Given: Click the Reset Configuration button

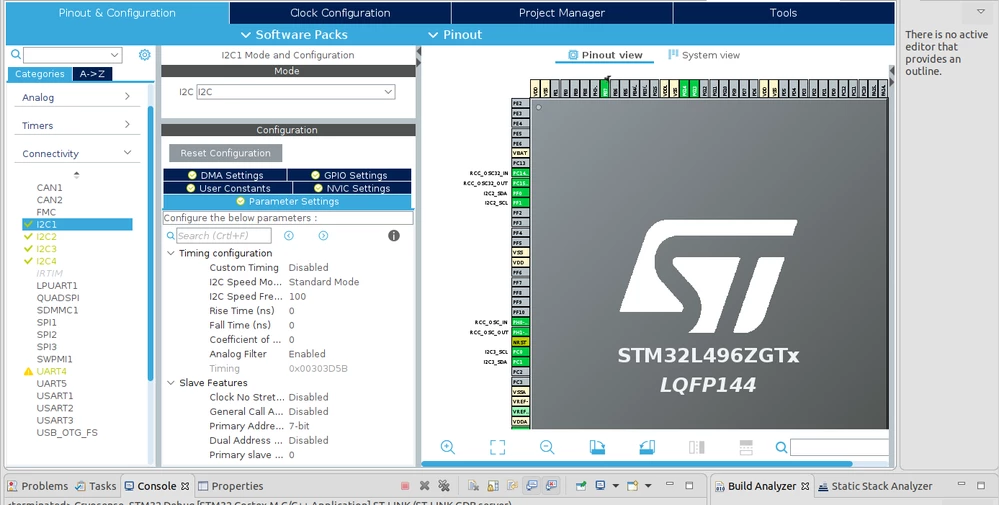Looking at the screenshot, I should (x=226, y=153).
